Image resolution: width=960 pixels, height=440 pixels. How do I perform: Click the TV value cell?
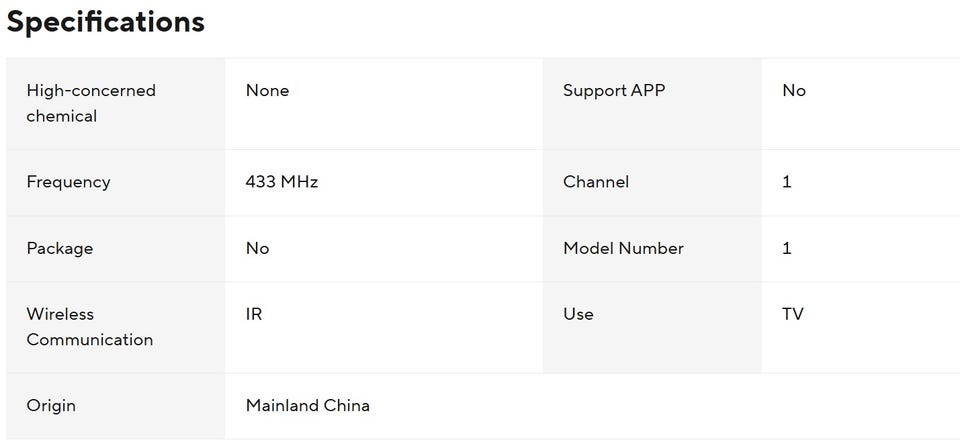793,314
